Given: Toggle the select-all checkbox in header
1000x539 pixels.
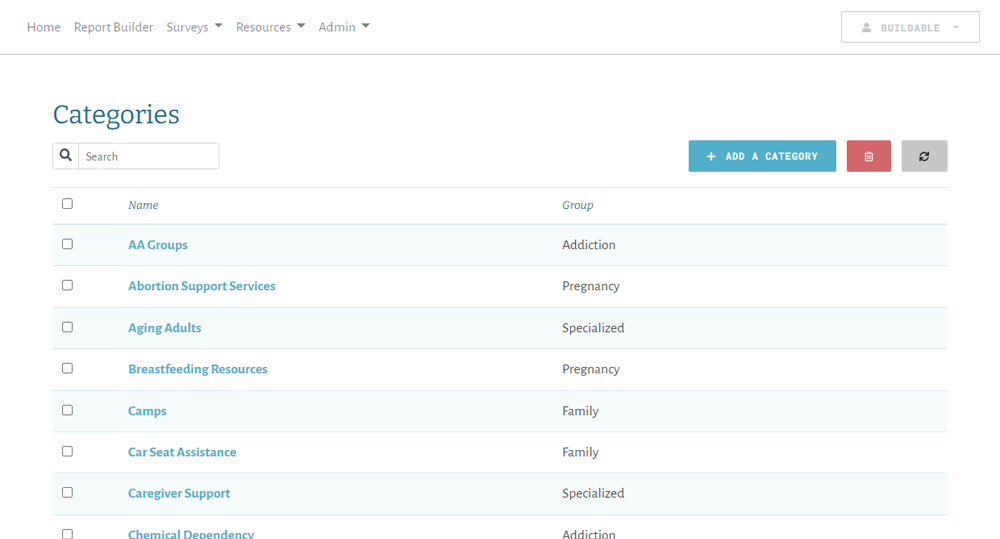Looking at the screenshot, I should tap(68, 203).
